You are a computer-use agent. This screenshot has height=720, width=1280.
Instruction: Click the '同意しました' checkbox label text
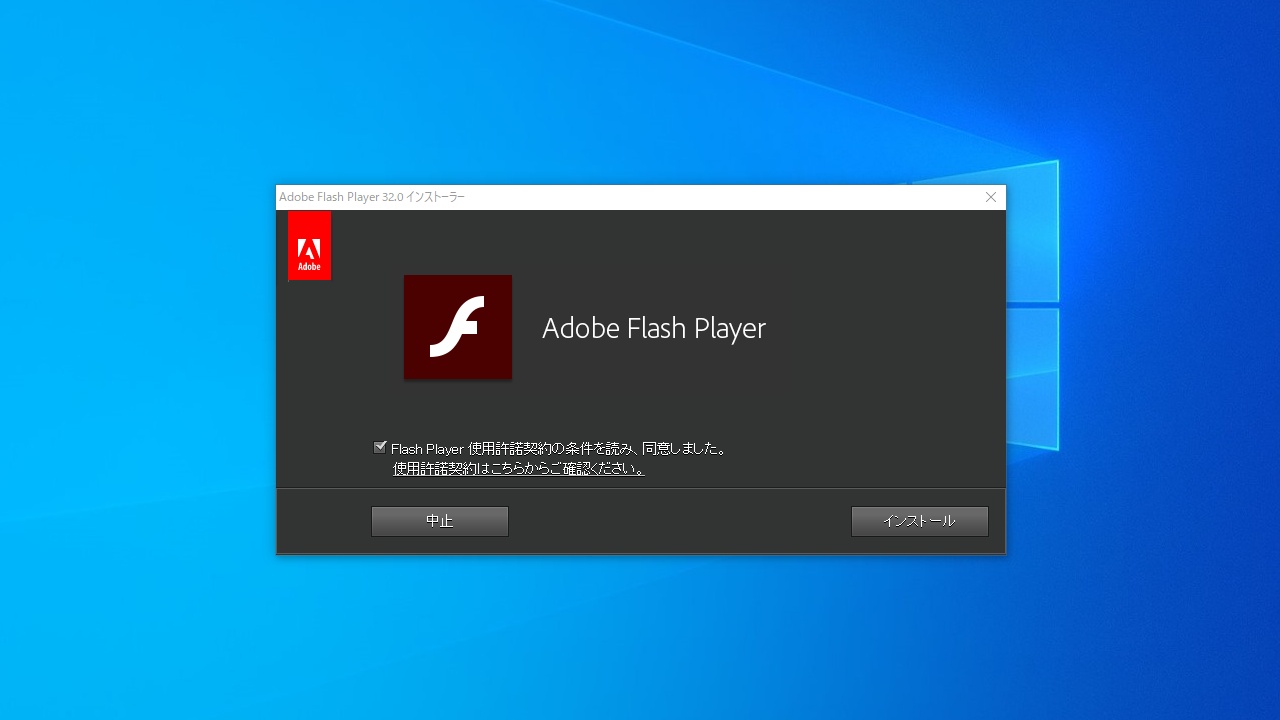558,449
